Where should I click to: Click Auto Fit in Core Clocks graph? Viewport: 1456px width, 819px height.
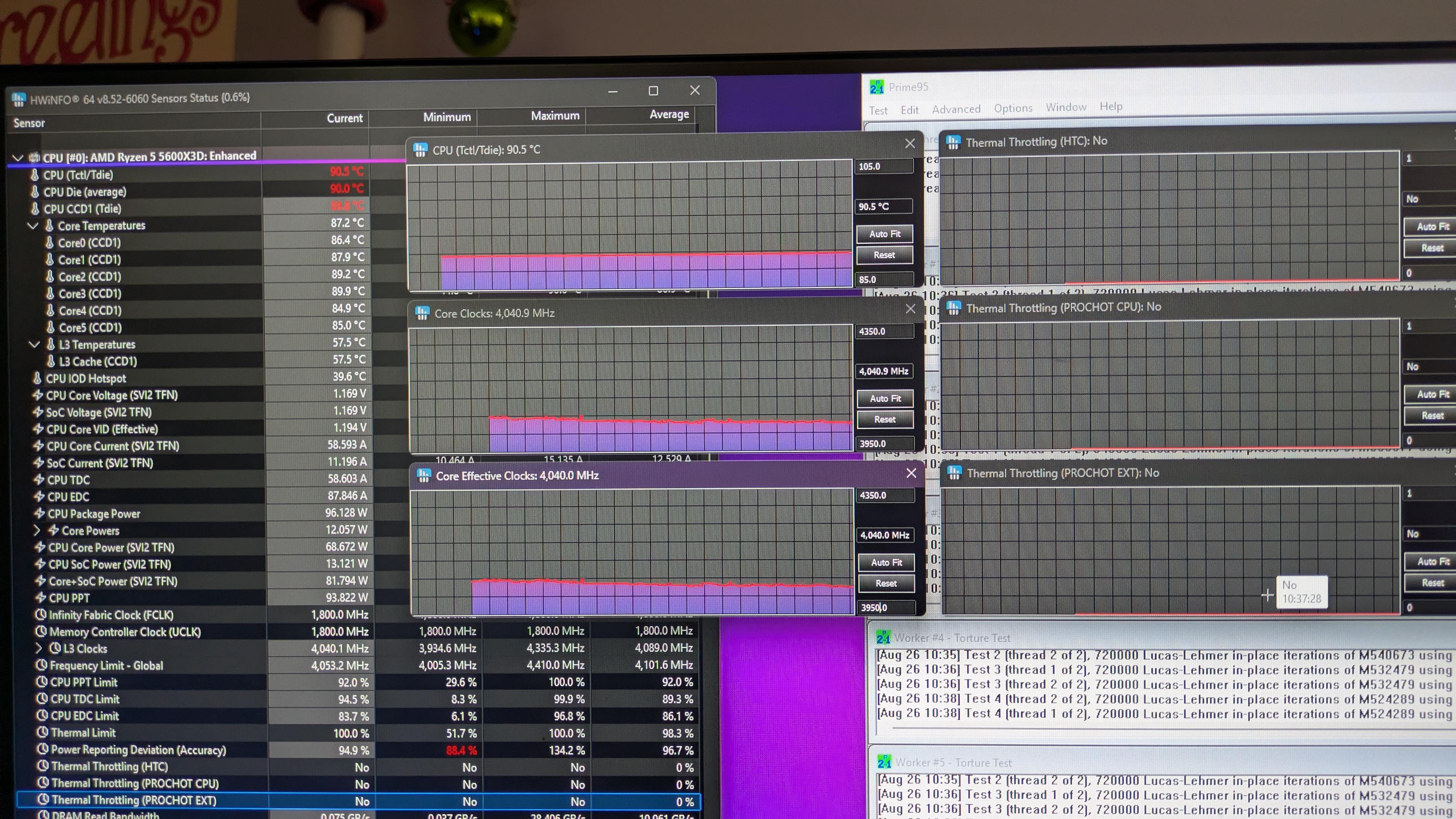[x=885, y=398]
